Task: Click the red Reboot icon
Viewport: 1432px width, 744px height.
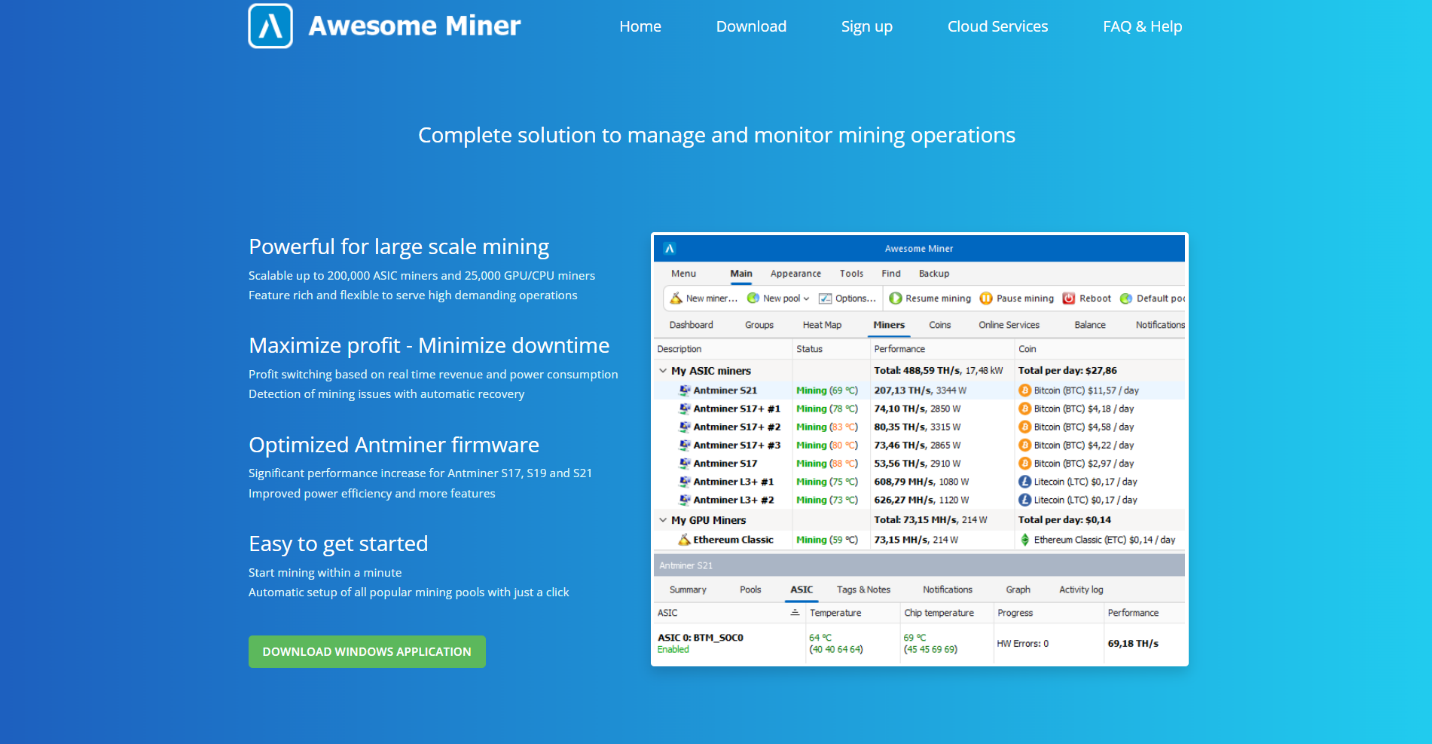Action: pyautogui.click(x=1066, y=297)
